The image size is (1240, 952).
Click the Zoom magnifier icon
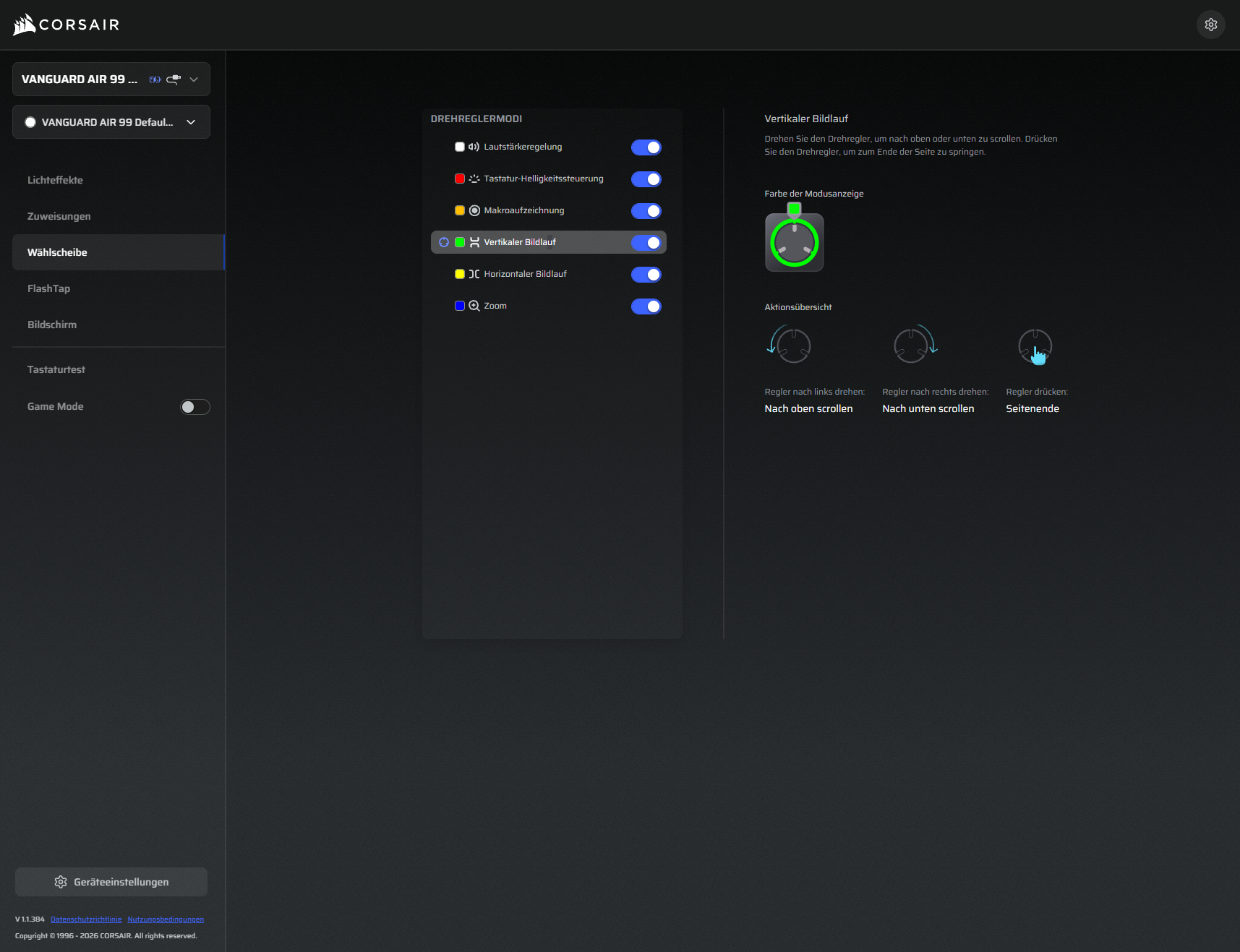(474, 306)
